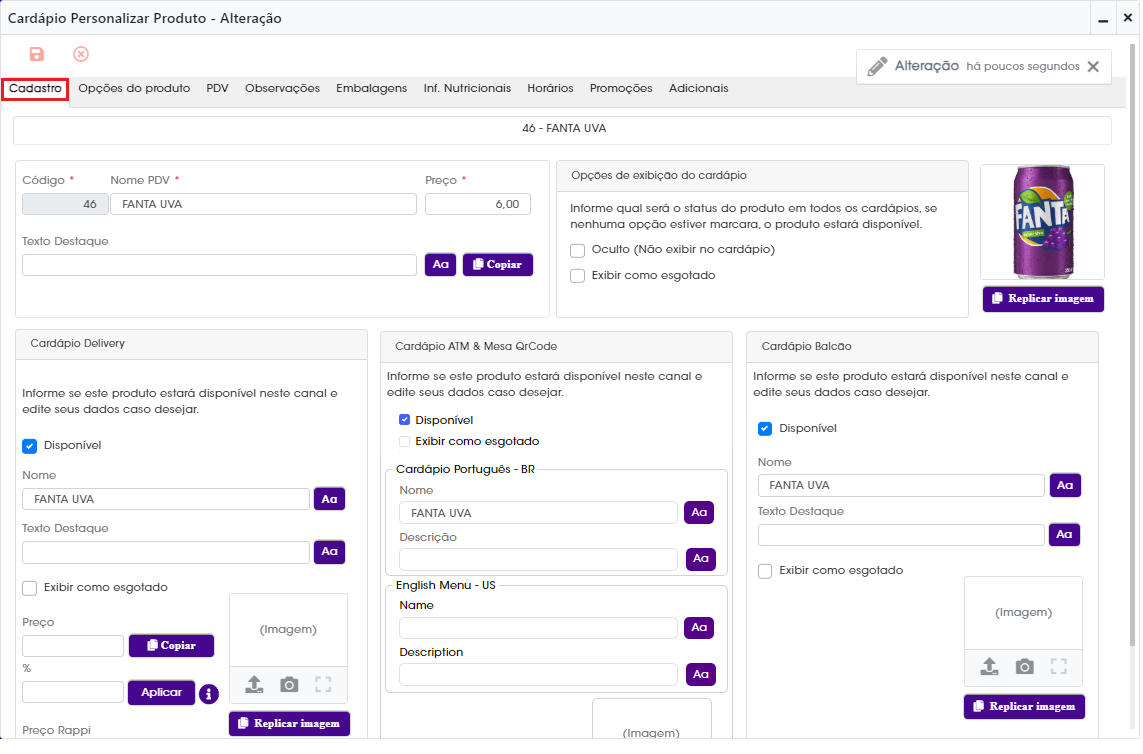The width and height of the screenshot is (1143, 754).
Task: Click Aa button beside Balcão Texto Destaque
Action: 1064,535
